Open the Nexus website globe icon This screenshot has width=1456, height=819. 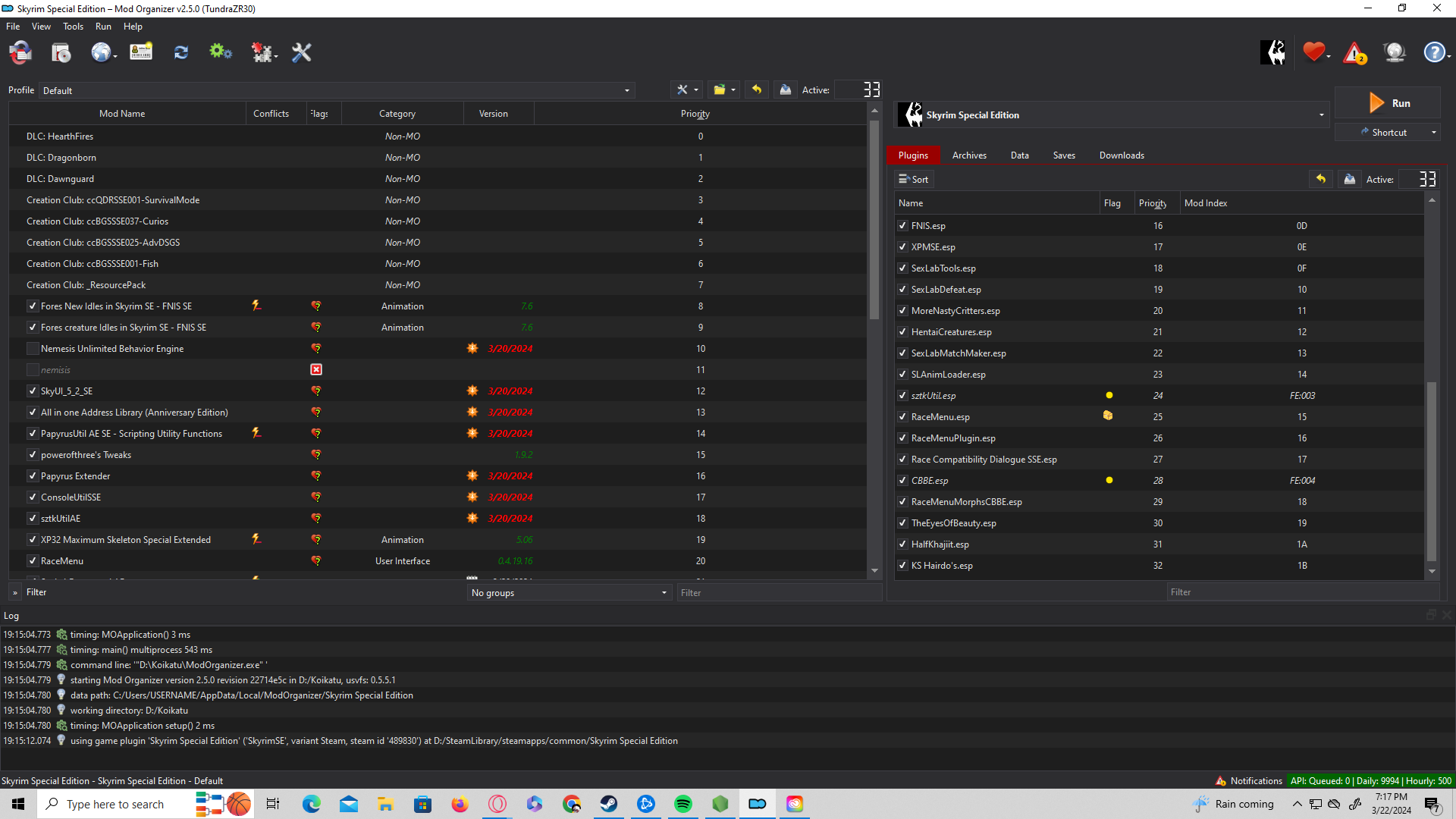101,52
